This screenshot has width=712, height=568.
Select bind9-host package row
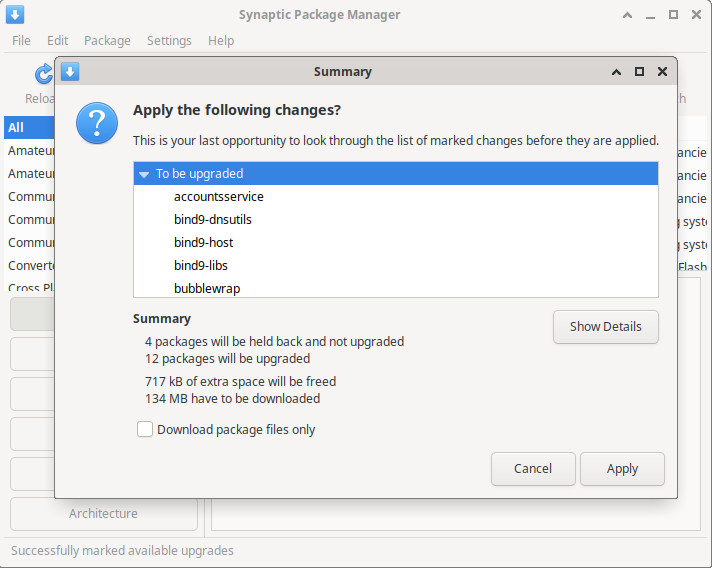[396, 242]
